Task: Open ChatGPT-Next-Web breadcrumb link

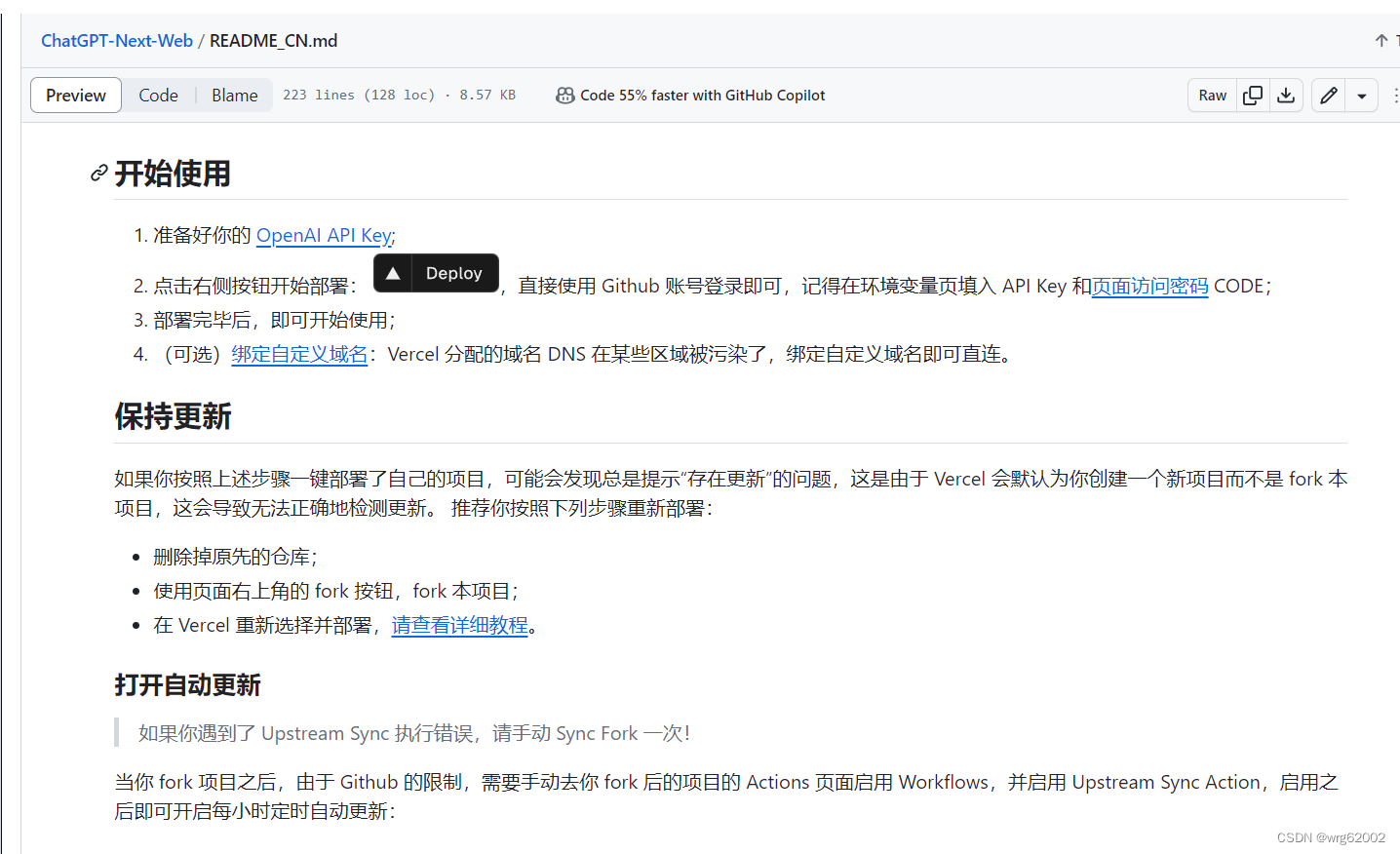Action: (117, 41)
